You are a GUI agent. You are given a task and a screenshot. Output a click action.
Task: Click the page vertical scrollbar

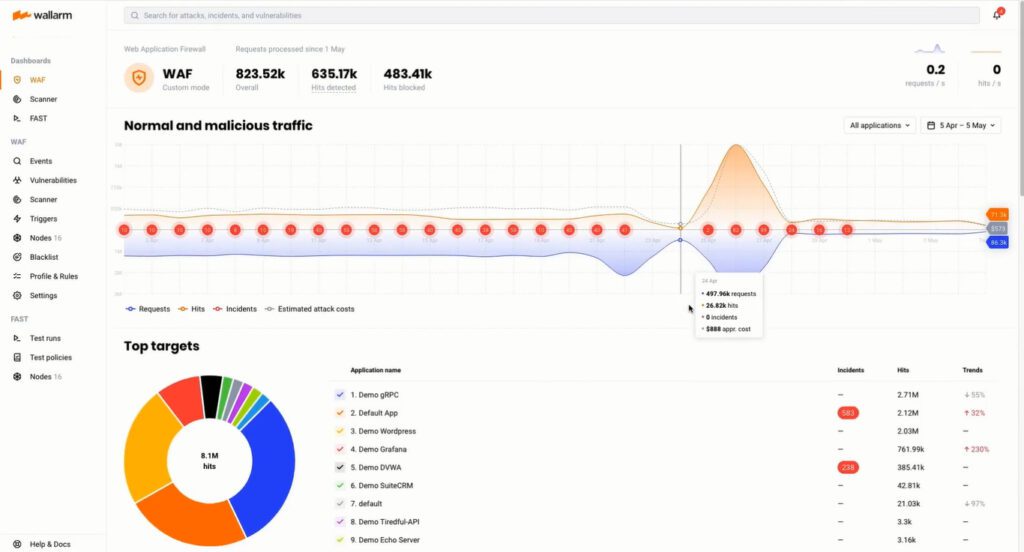[x=1020, y=98]
